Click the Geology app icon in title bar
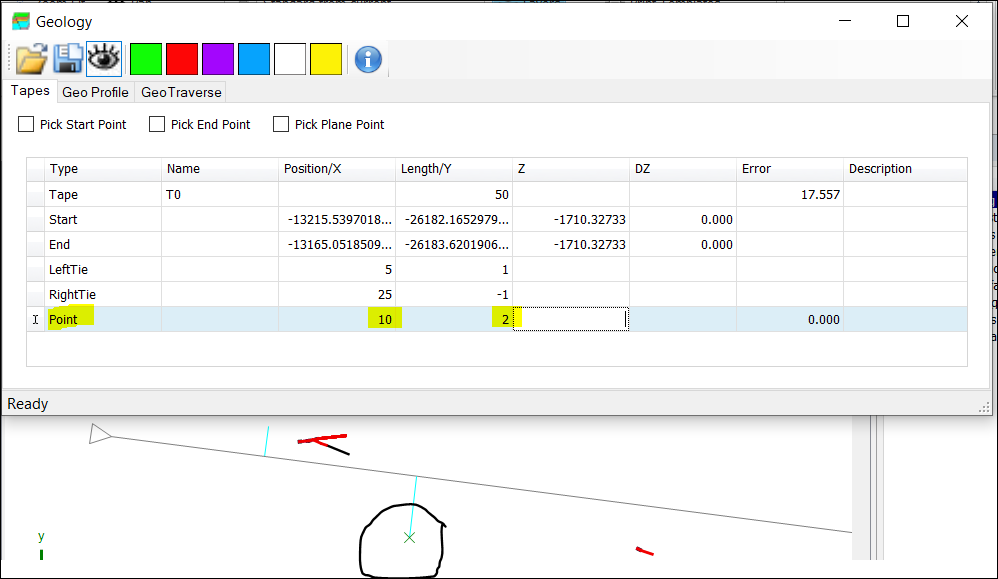 coord(21,21)
